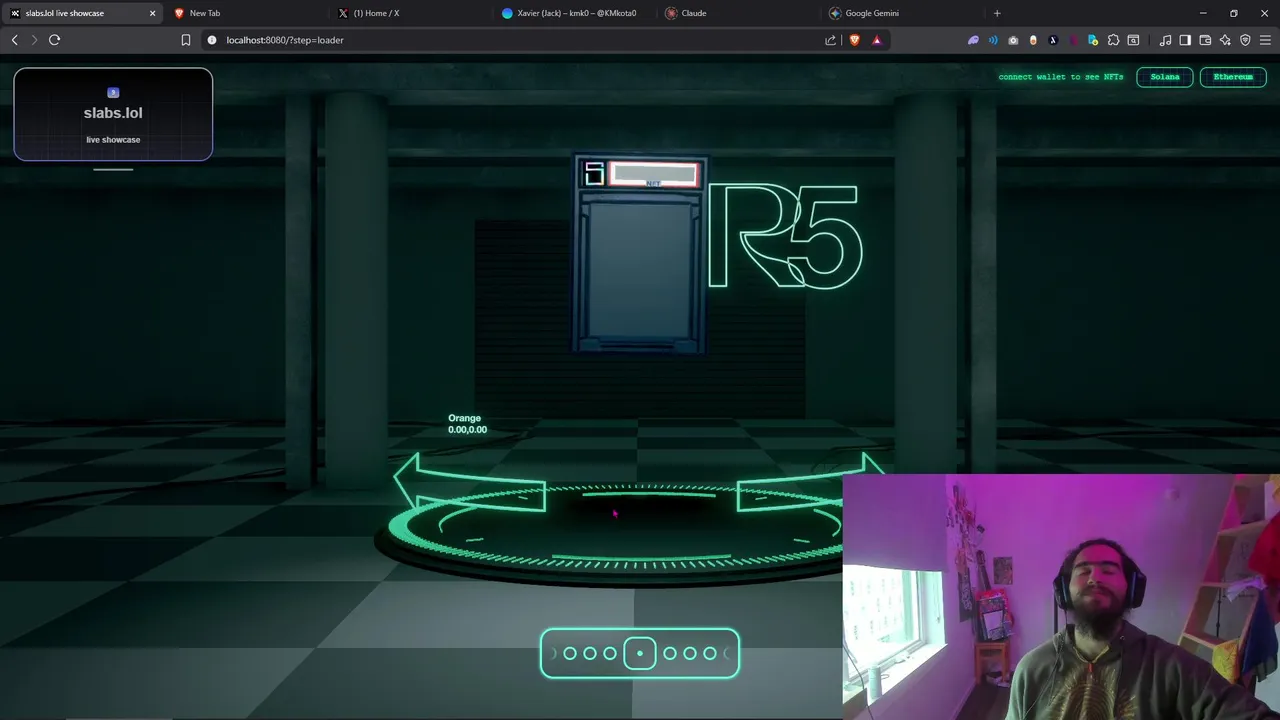The width and height of the screenshot is (1280, 720).
Task: Click the black circular X extension icon
Action: click(x=1053, y=40)
